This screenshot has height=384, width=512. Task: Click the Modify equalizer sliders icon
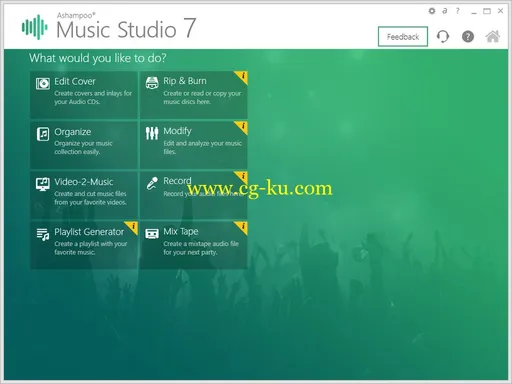(152, 133)
